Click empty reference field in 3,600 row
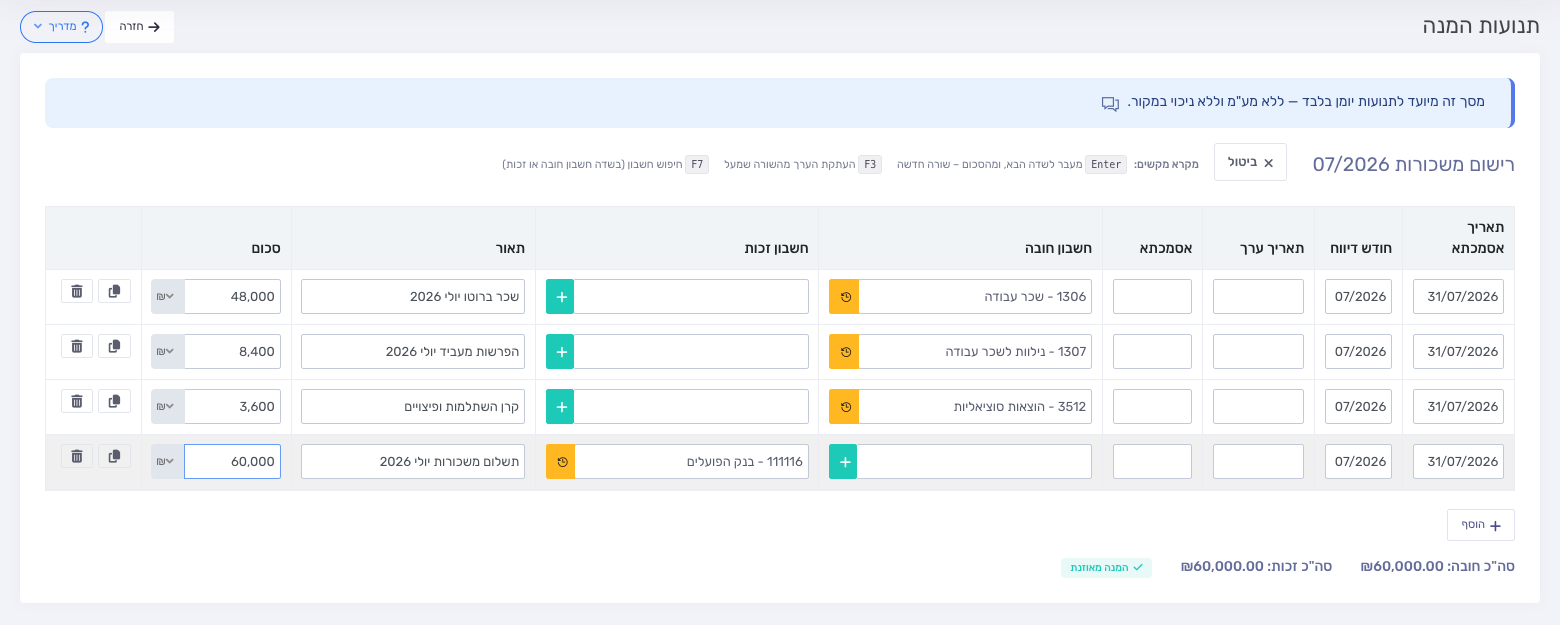This screenshot has width=1560, height=625. click(1152, 407)
